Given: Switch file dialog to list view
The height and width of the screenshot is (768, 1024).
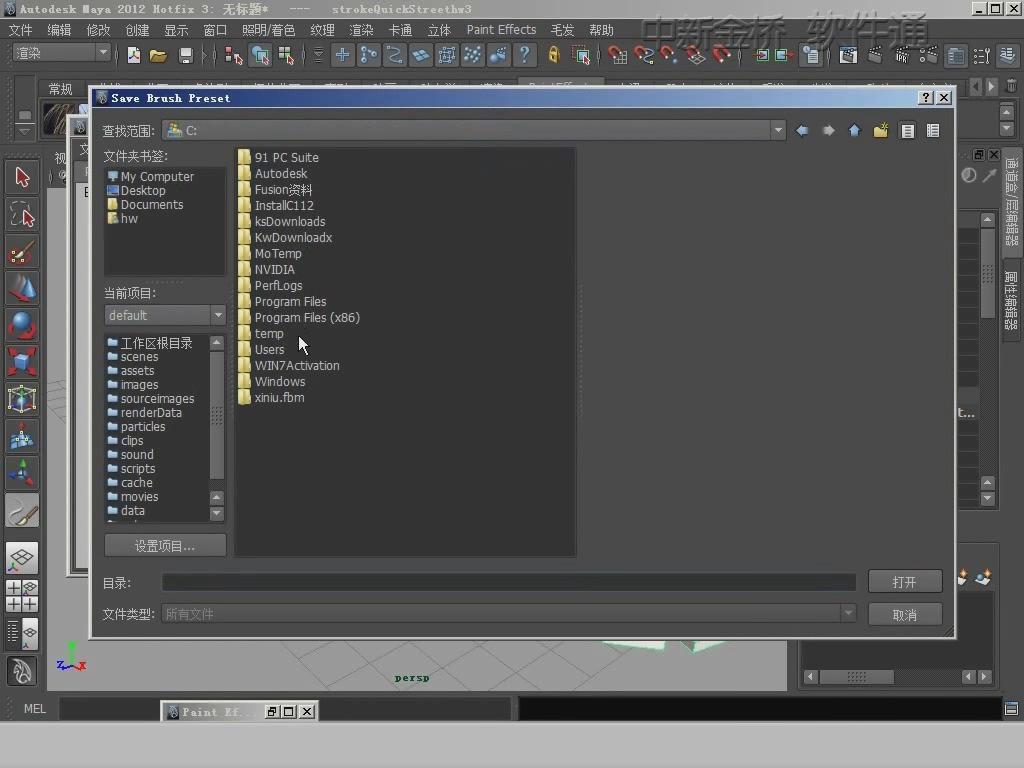Looking at the screenshot, I should (x=907, y=131).
